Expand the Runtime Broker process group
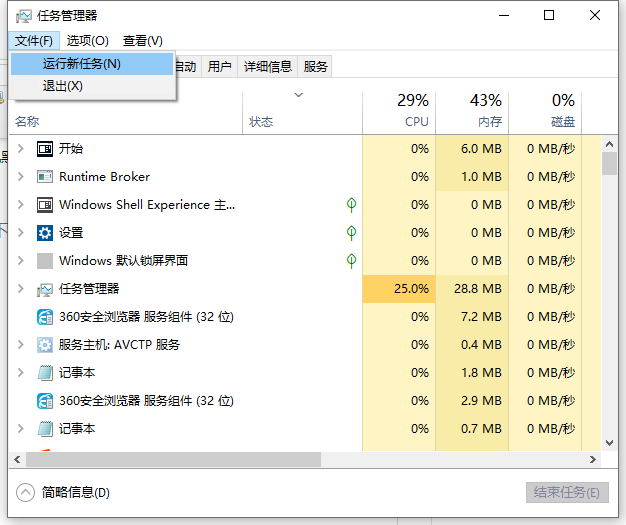 (x=21, y=177)
